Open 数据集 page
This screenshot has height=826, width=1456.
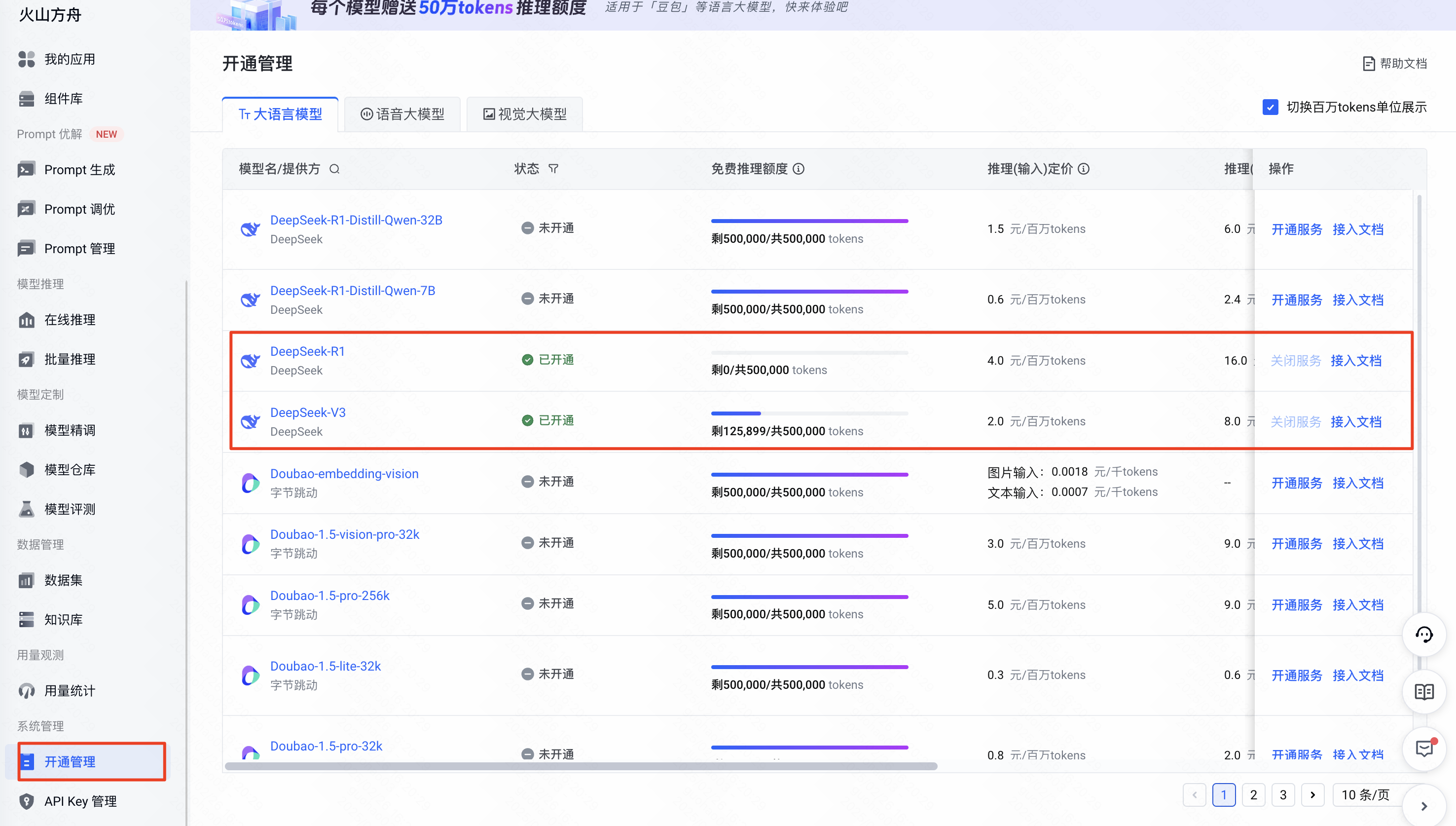(x=64, y=580)
